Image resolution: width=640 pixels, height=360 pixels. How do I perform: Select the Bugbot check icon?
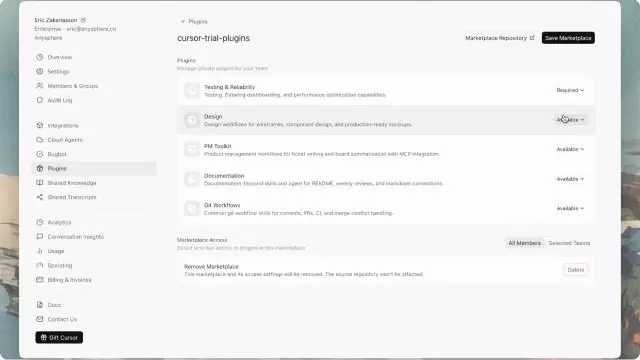(40, 154)
